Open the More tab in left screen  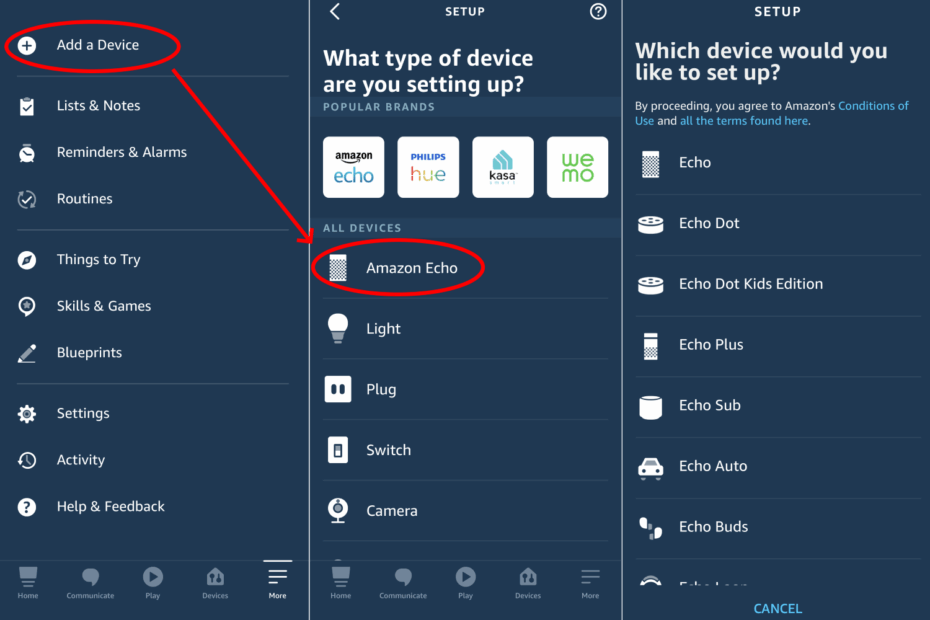pyautogui.click(x=278, y=583)
